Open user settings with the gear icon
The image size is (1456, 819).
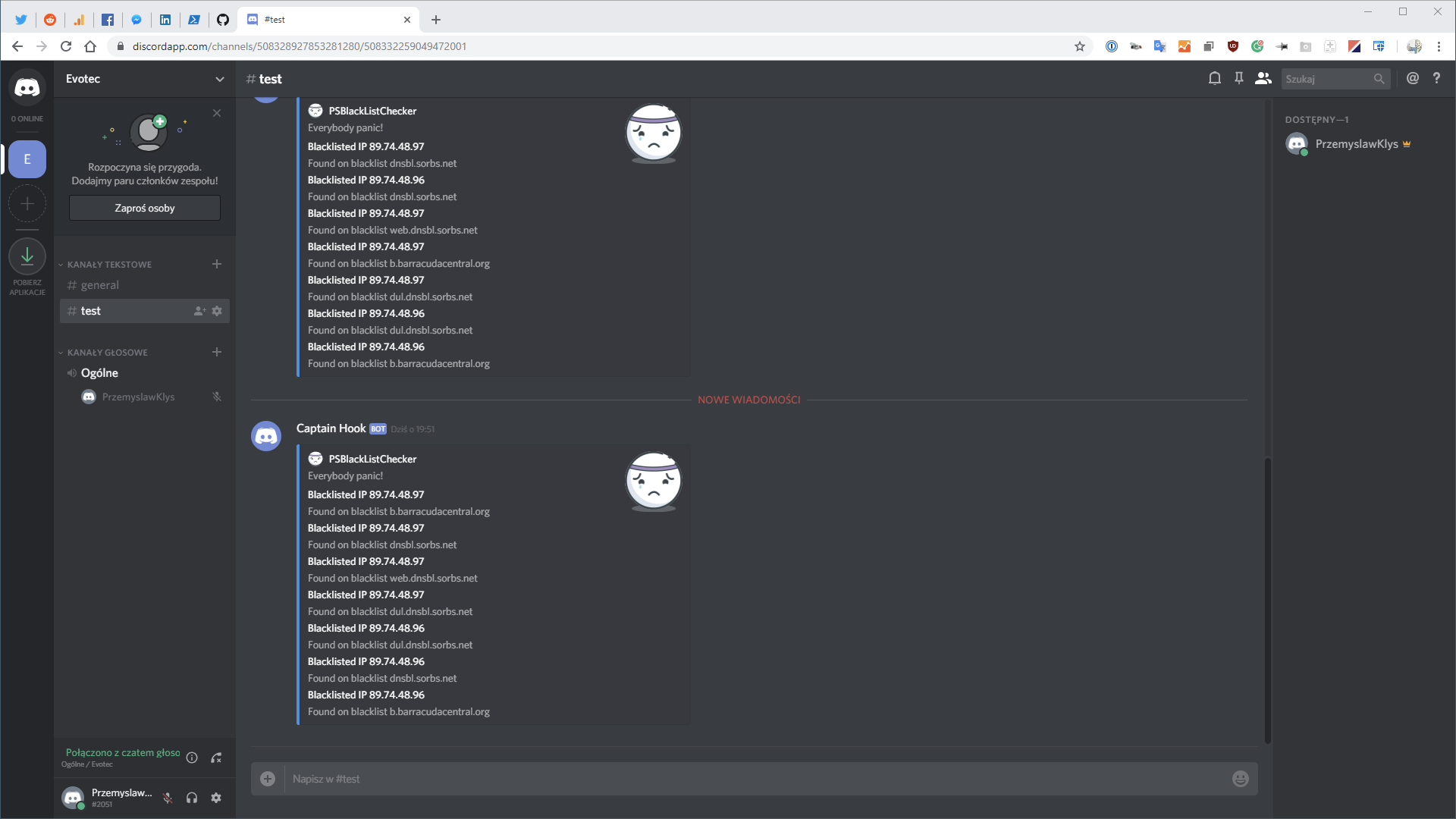click(x=216, y=798)
